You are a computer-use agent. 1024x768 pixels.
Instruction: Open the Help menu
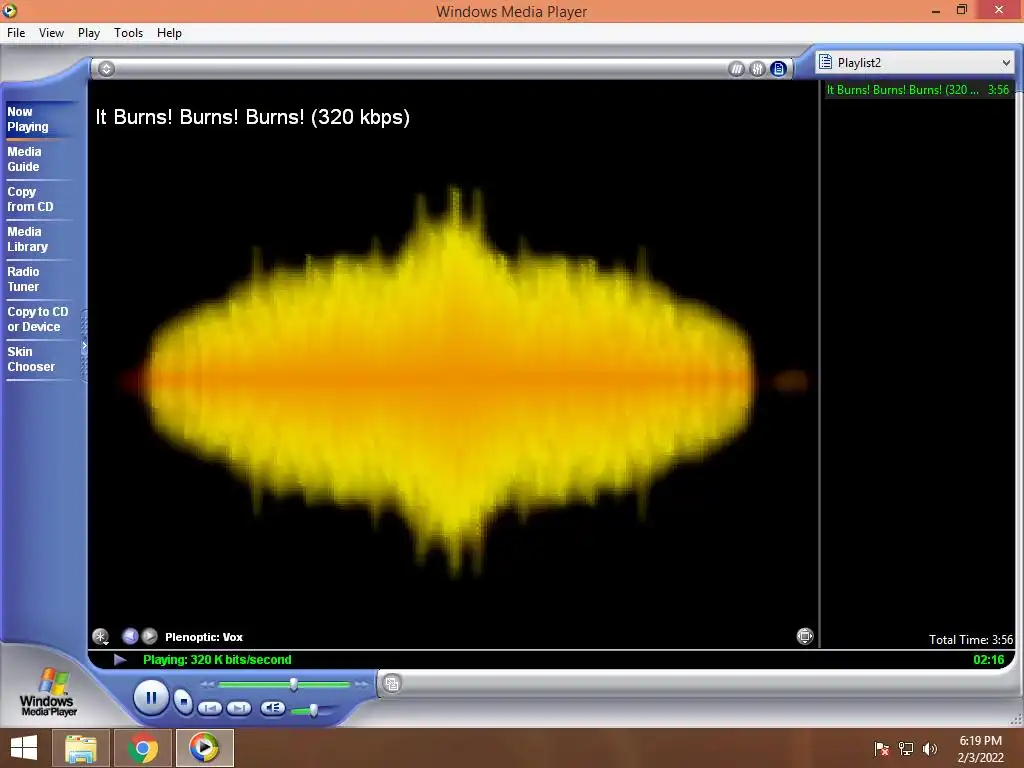169,33
